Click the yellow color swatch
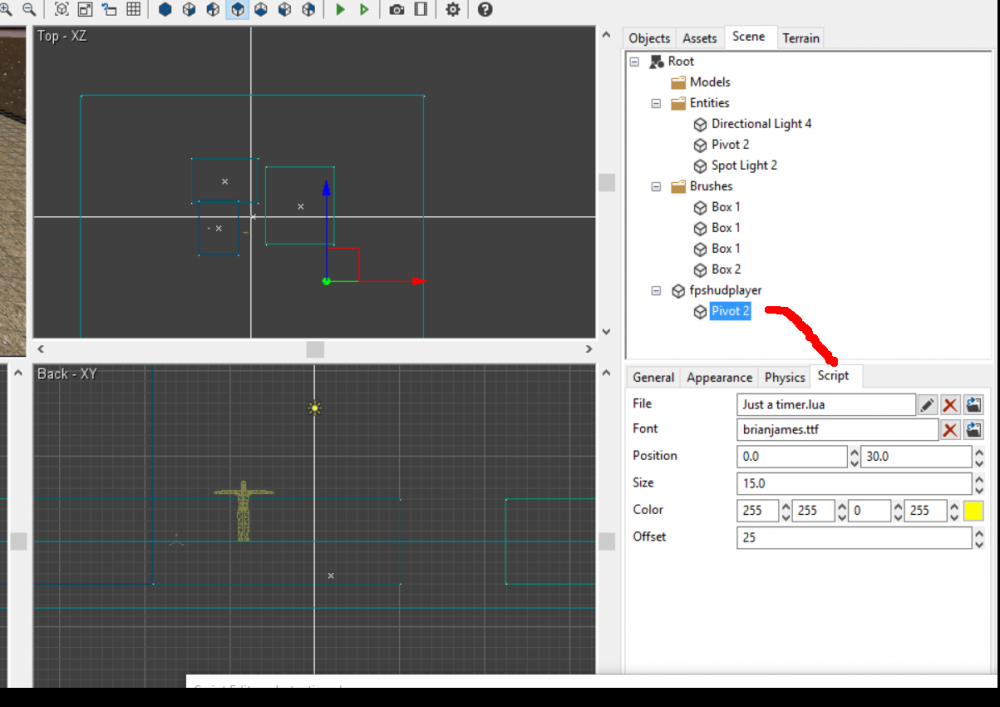This screenshot has width=1000, height=707. click(x=973, y=511)
